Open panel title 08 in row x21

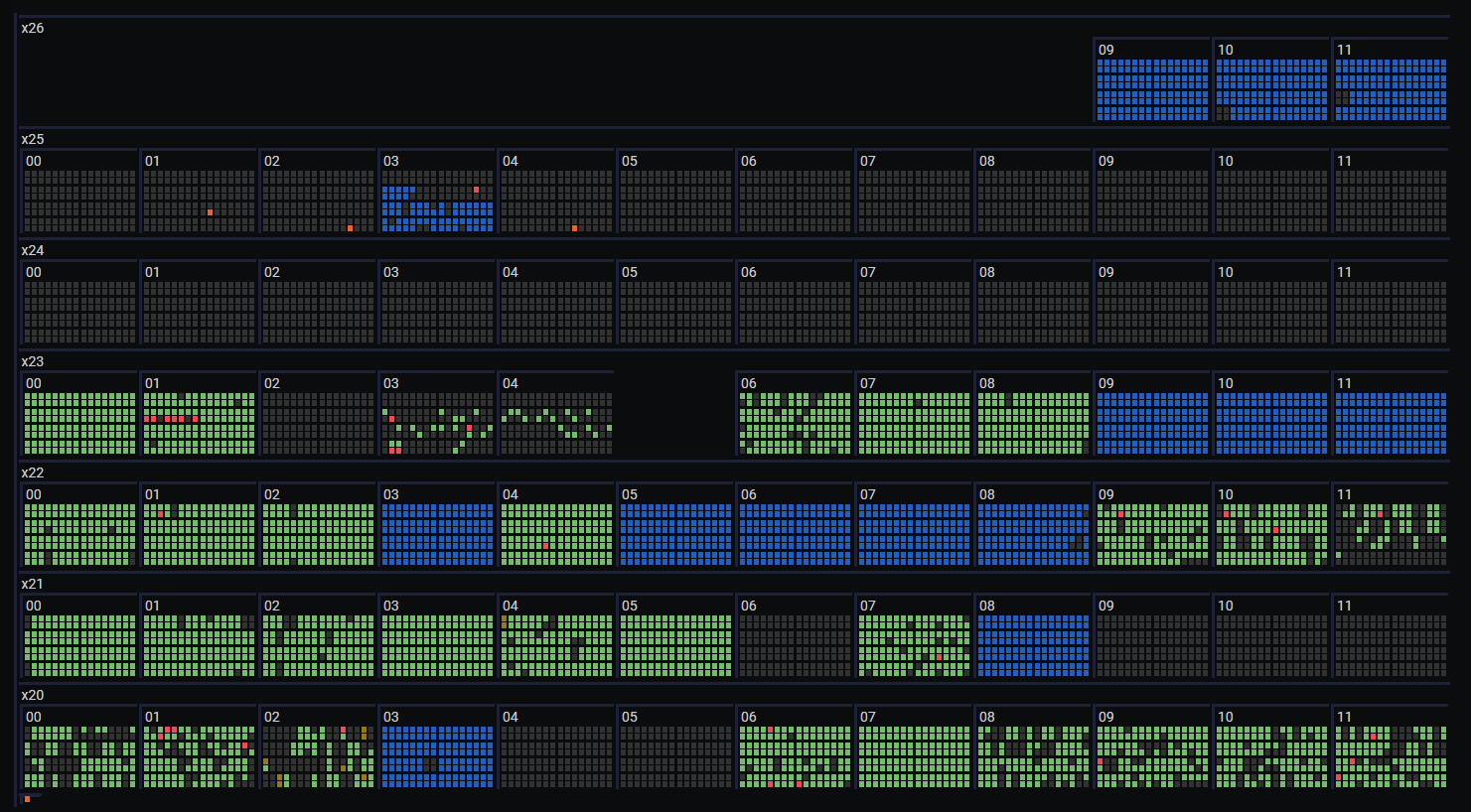(x=987, y=606)
